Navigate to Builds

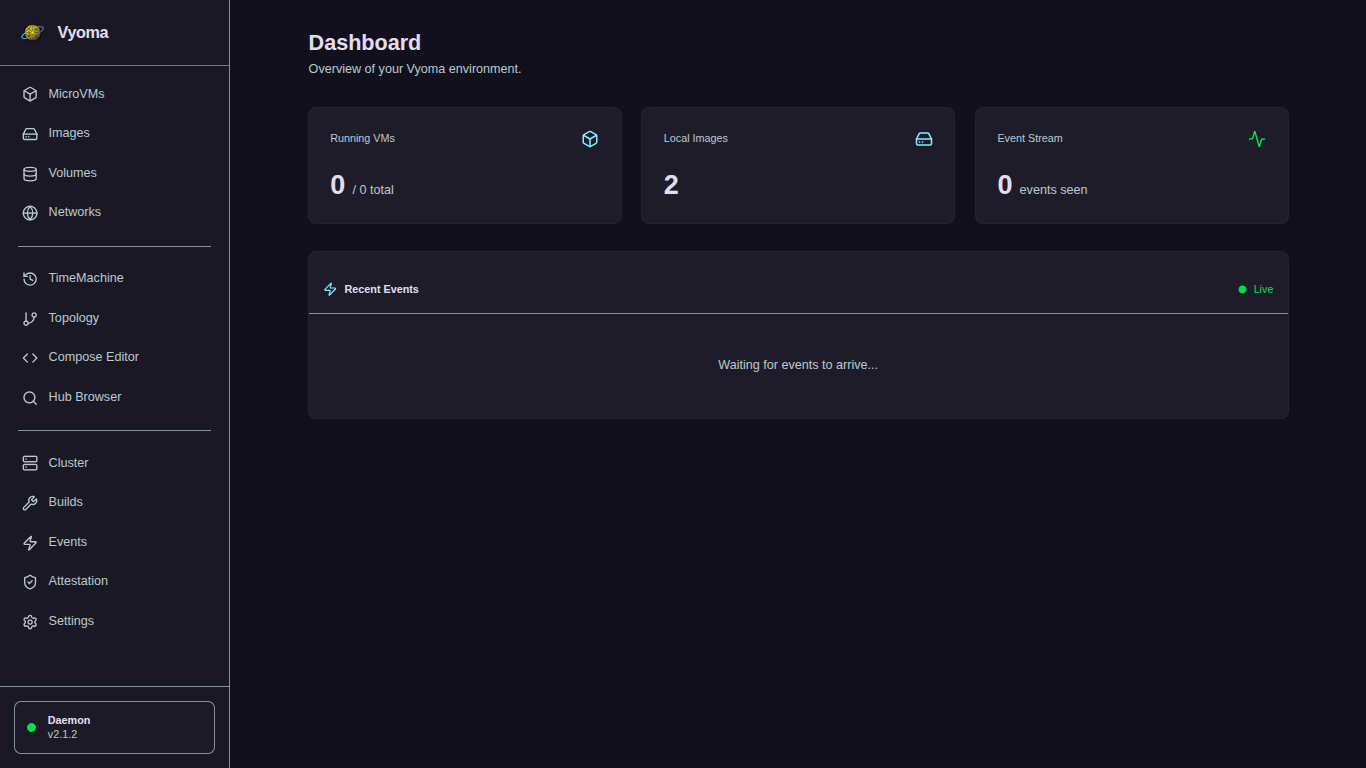point(114,502)
